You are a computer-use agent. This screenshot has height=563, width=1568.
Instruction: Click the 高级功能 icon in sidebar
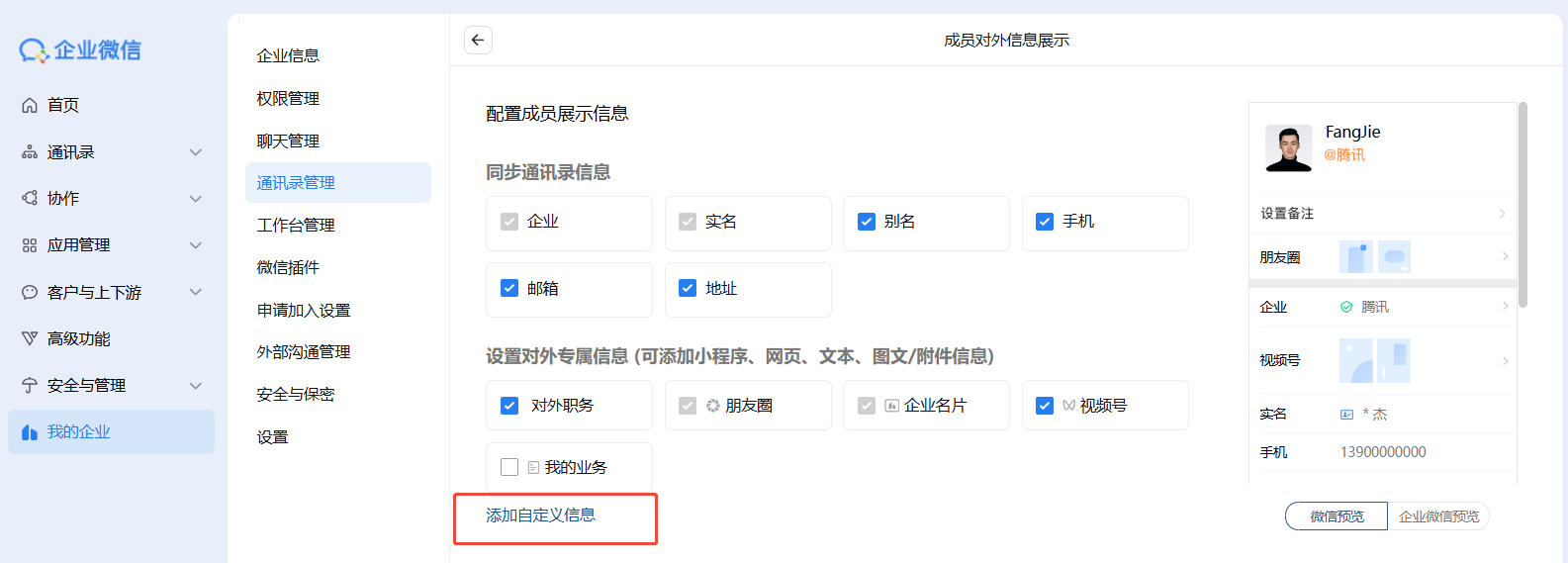pyautogui.click(x=30, y=338)
